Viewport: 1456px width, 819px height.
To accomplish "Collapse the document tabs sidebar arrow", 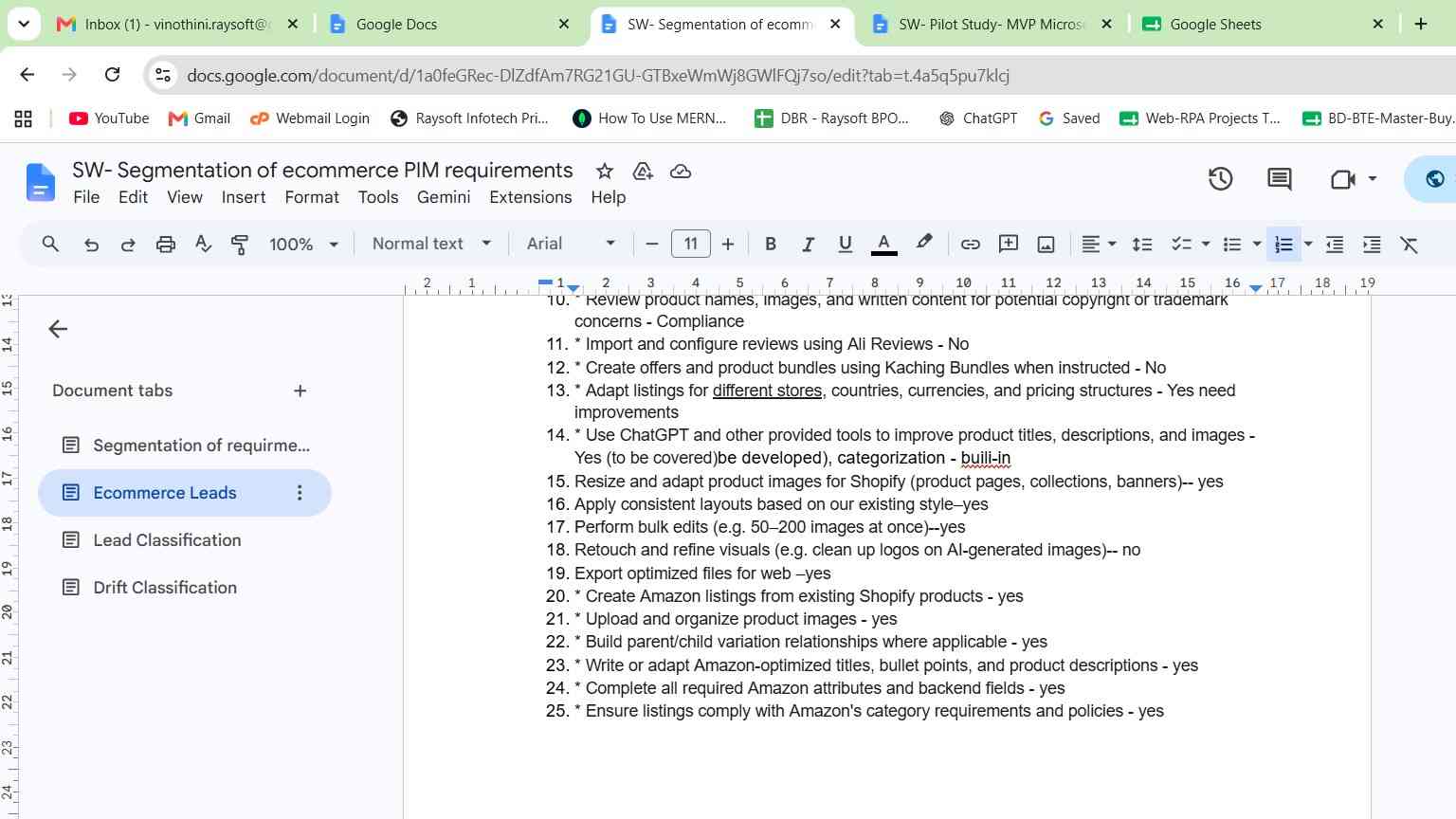I will pyautogui.click(x=58, y=329).
